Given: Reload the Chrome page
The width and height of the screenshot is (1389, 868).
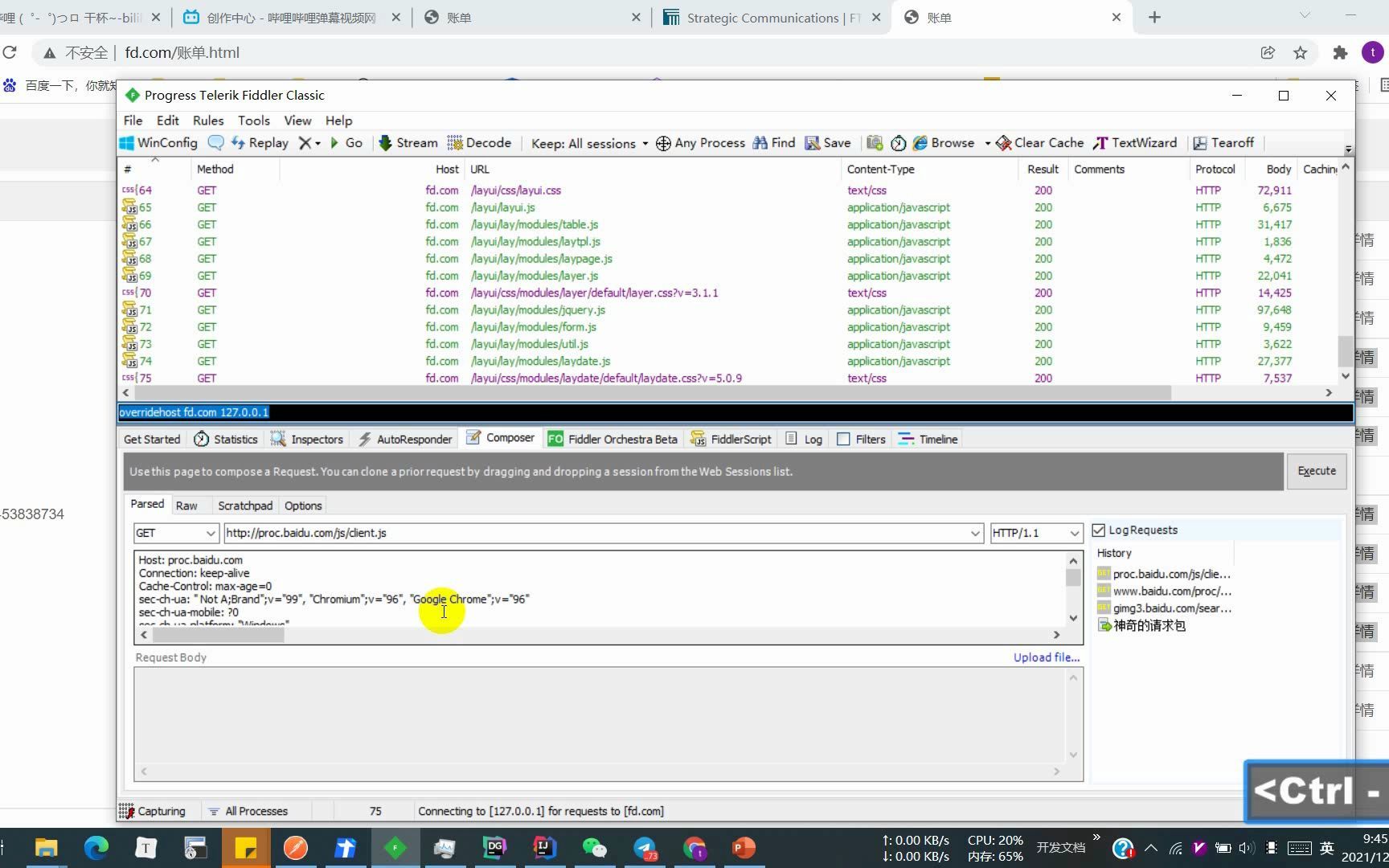Looking at the screenshot, I should point(10,53).
